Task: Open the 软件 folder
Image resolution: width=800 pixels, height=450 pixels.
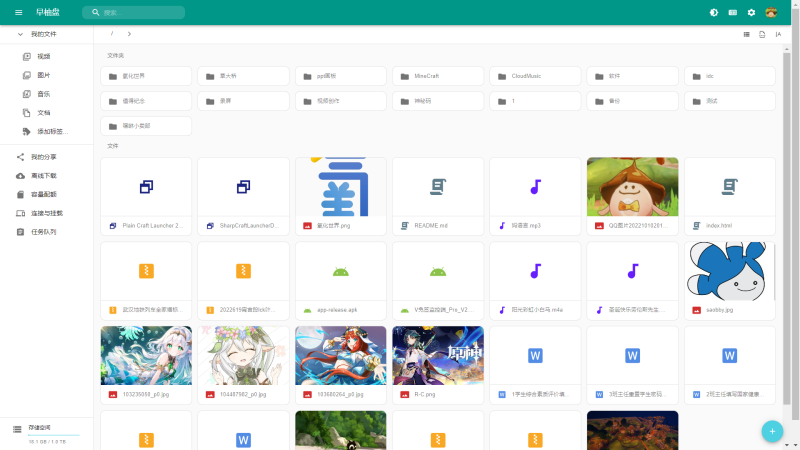Action: tap(632, 76)
